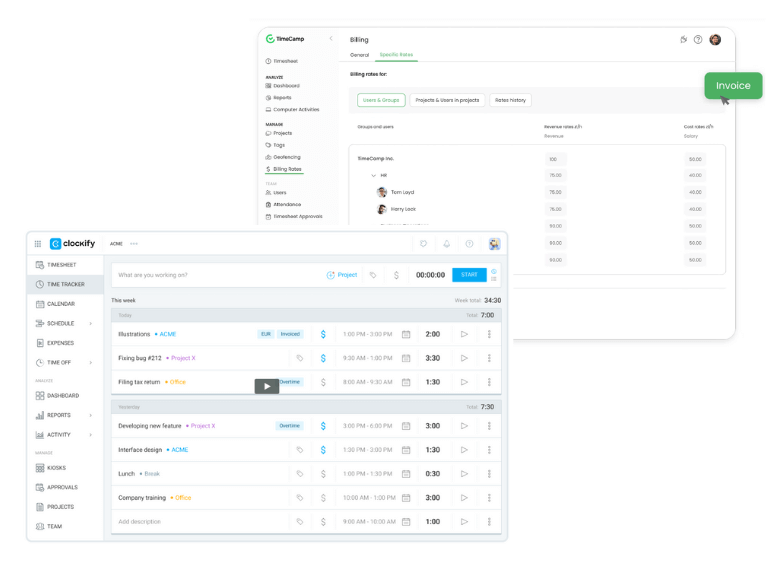Viewport: 779px width, 568px height.
Task: Resume the Lunch entry with play icon
Action: [x=464, y=474]
